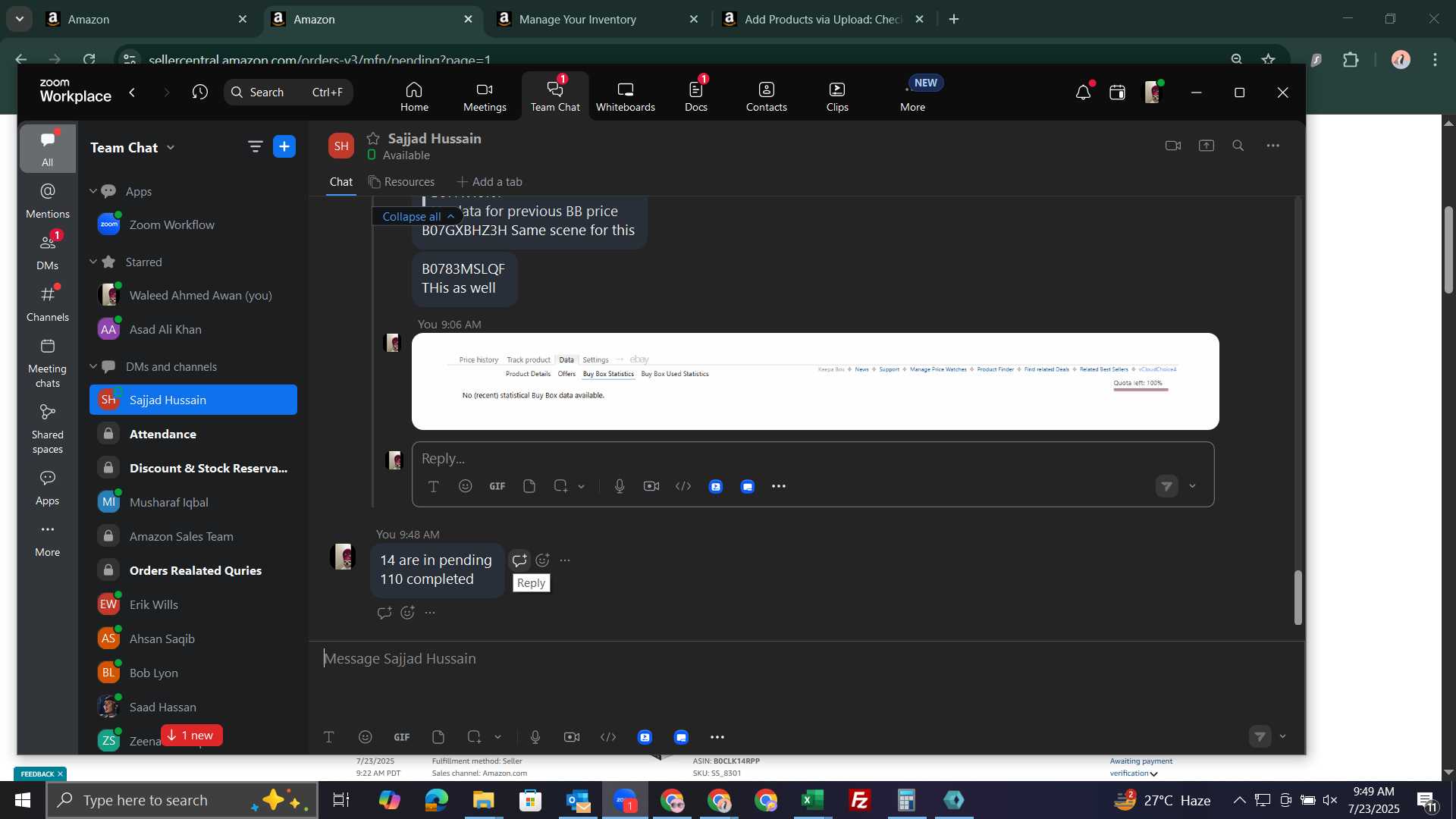
Task: Open GIF picker in thread reply box
Action: [x=497, y=487]
